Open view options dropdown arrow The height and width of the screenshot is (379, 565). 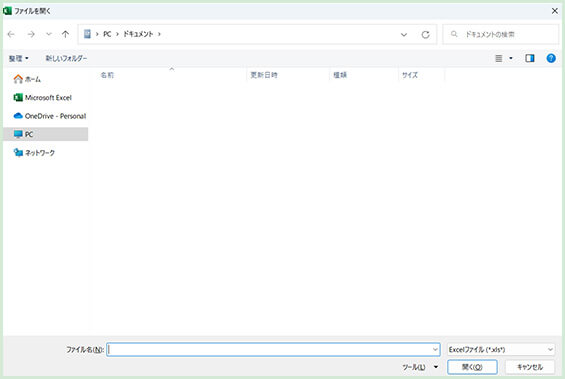pyautogui.click(x=511, y=58)
